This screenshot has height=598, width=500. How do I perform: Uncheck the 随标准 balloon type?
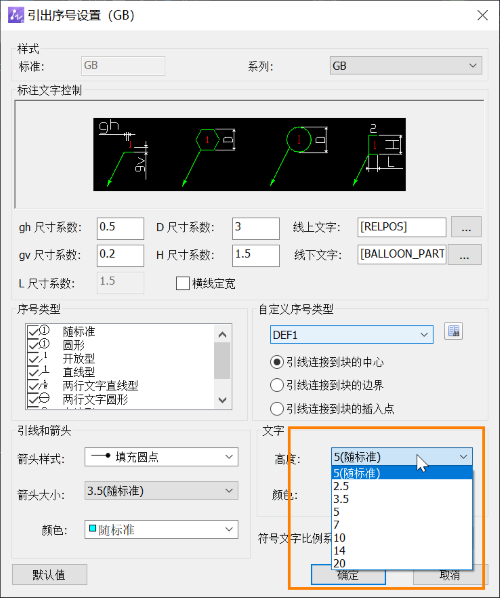pos(33,331)
